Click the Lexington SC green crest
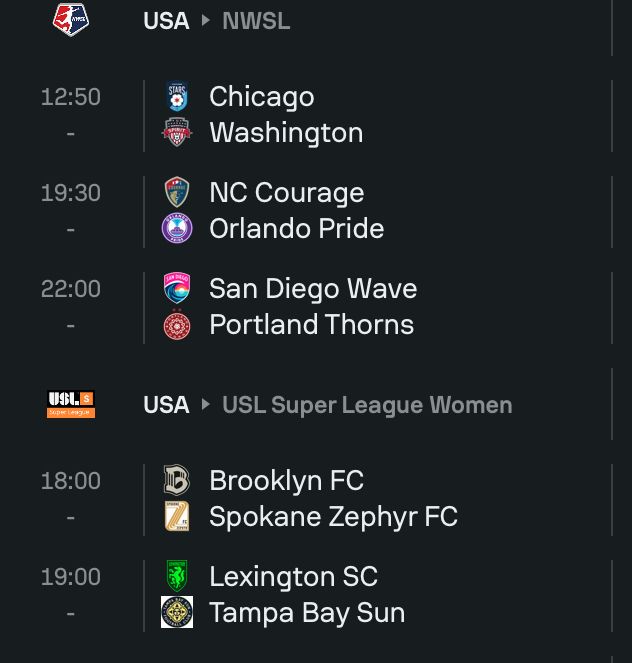 tap(177, 576)
